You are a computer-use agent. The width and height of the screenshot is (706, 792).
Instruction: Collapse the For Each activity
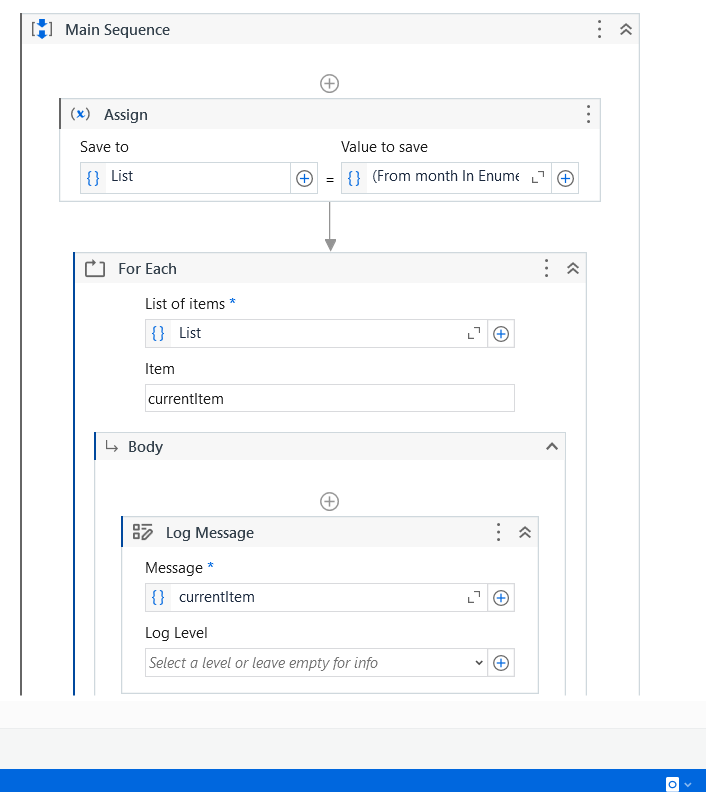[x=573, y=268]
